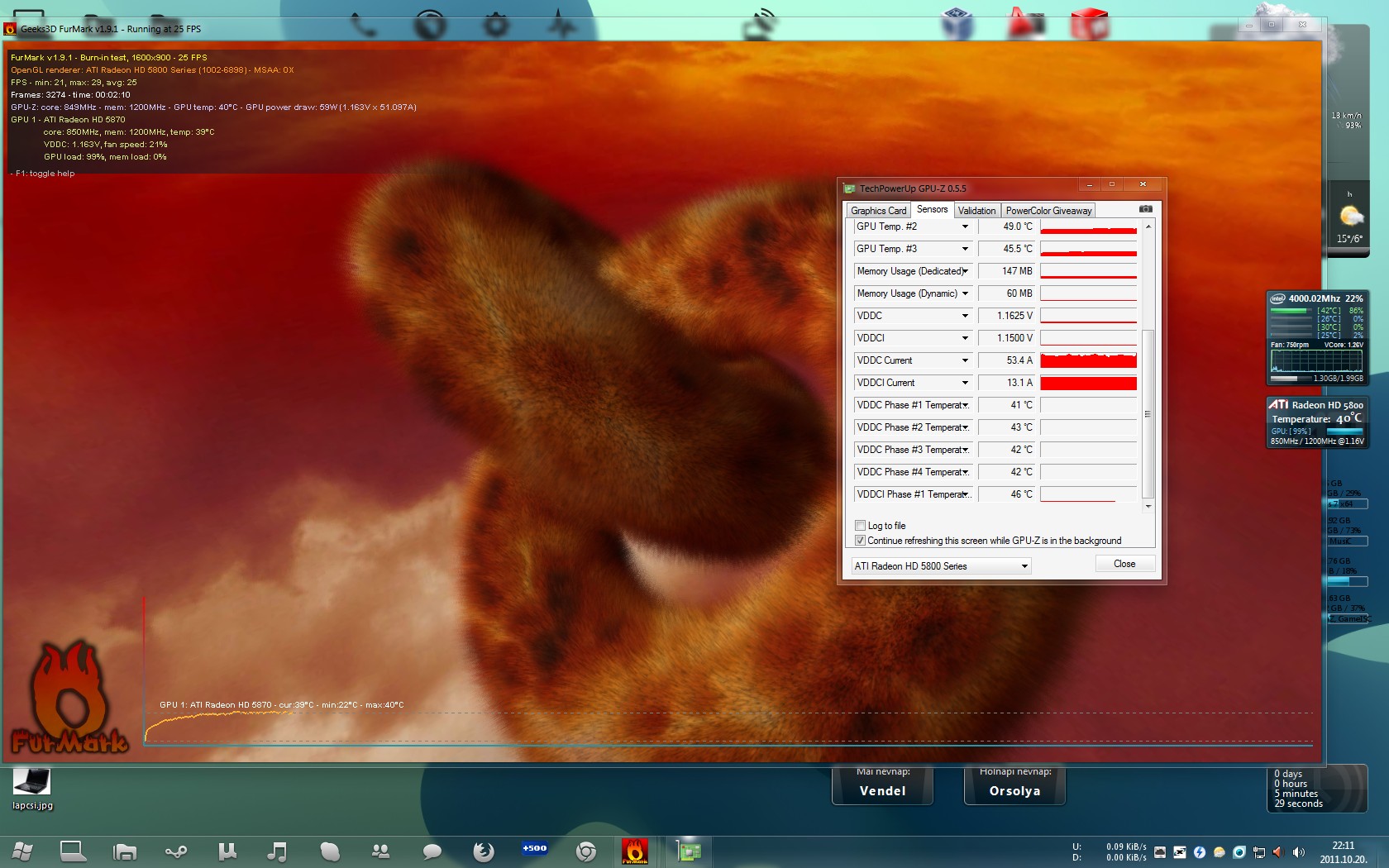Uncheck Continue refreshing in background option
The image size is (1389, 868).
tap(860, 541)
